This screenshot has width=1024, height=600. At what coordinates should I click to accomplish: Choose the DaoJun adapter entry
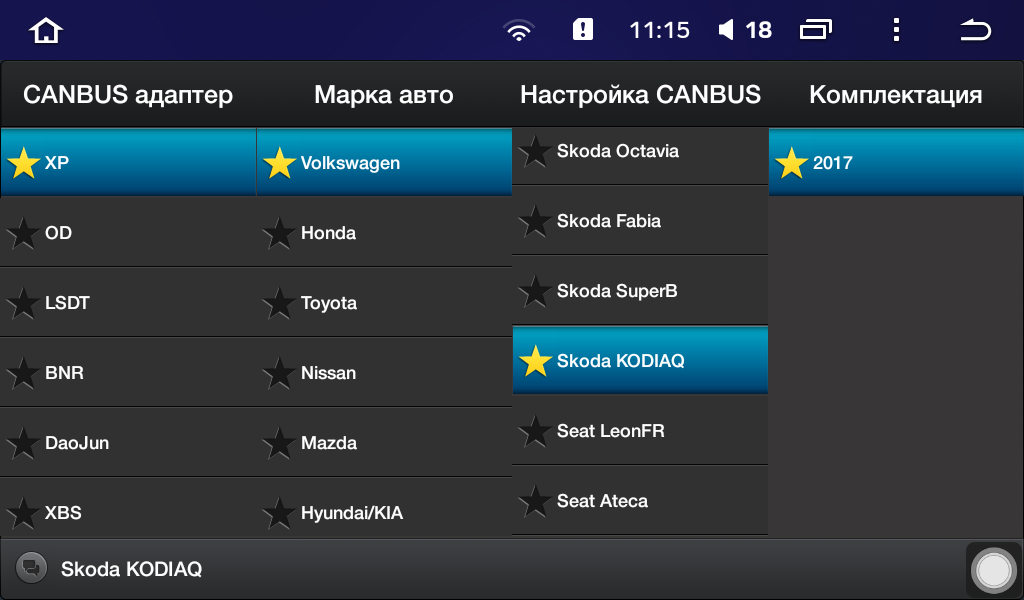pyautogui.click(x=128, y=443)
